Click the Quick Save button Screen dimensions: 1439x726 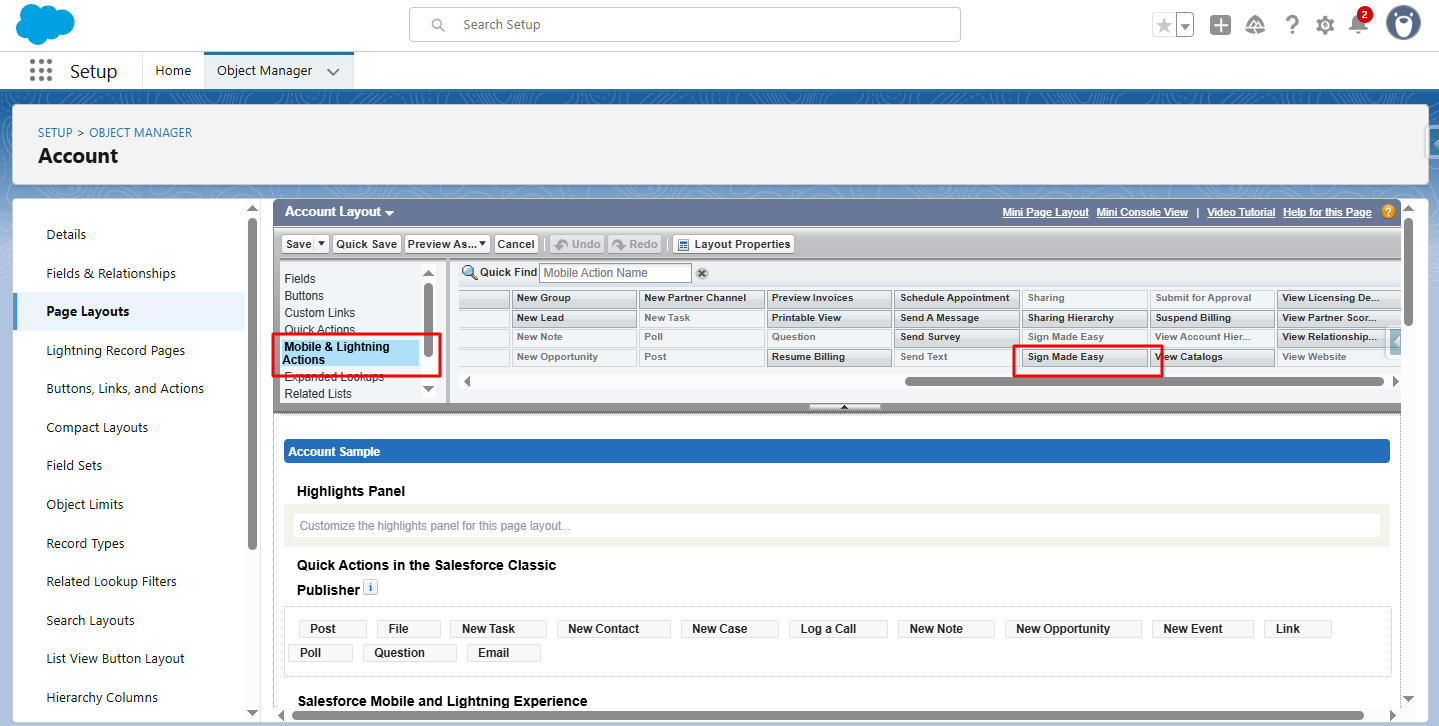click(x=366, y=244)
